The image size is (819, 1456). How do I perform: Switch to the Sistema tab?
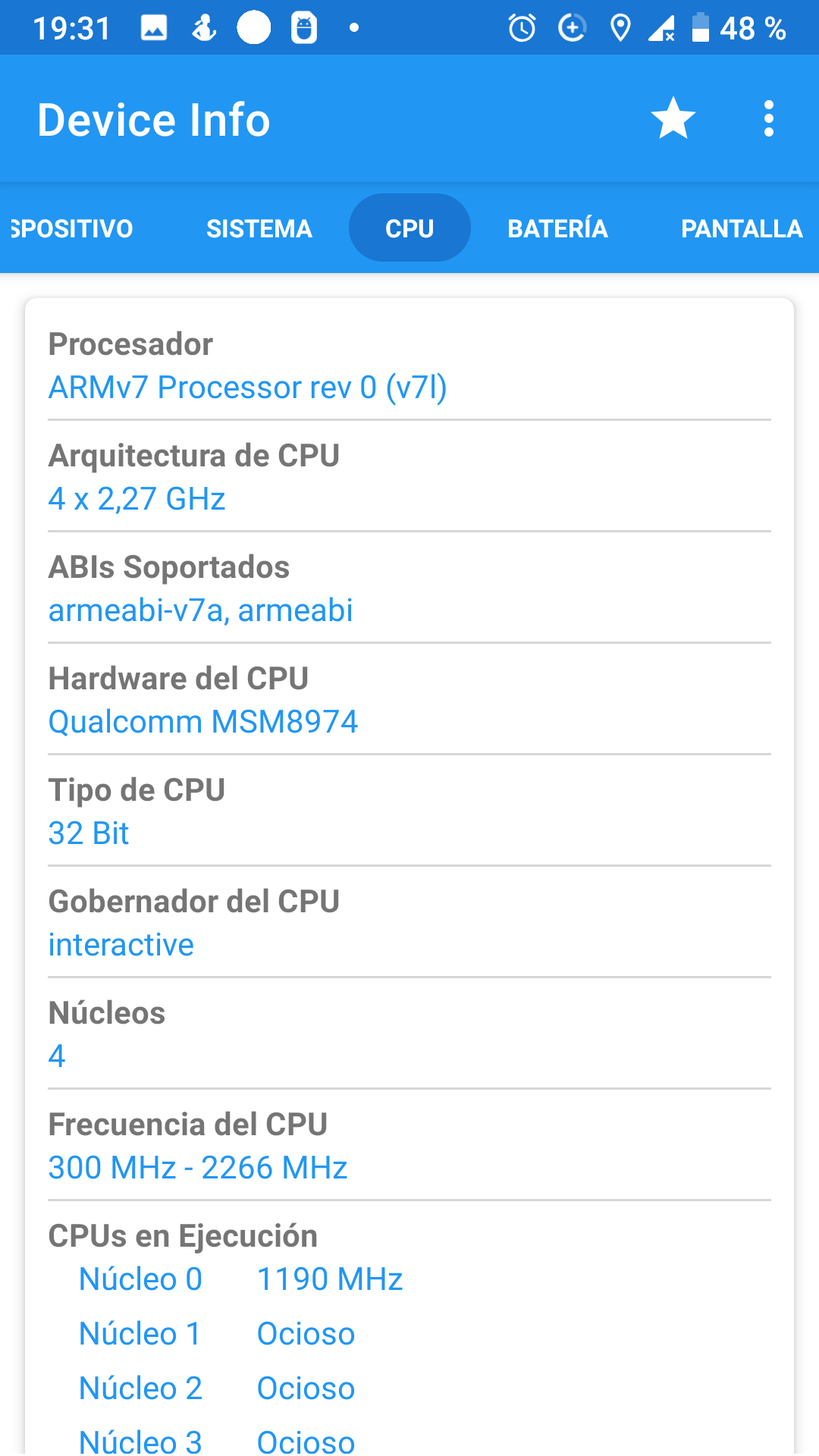(259, 228)
